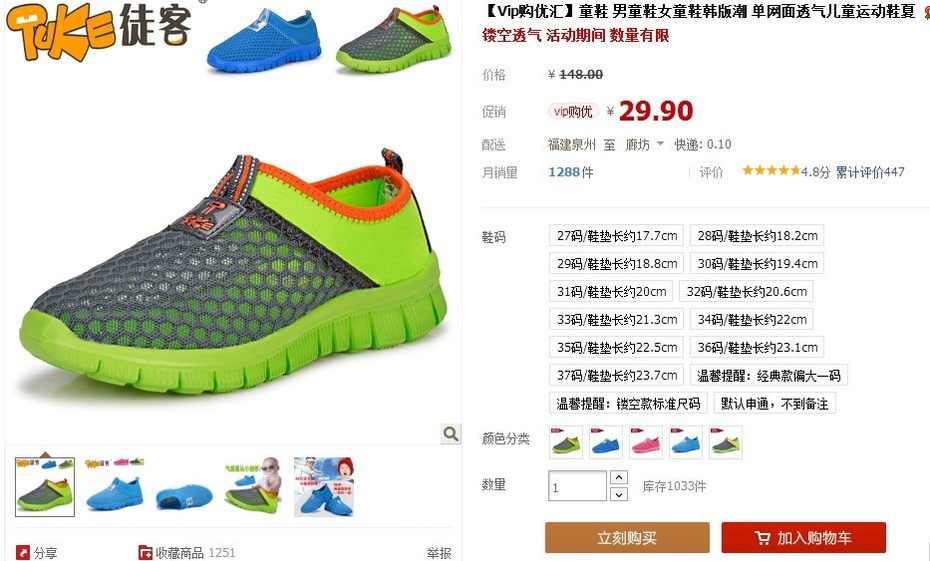Click the collect item (收藏商品) icon
930x561 pixels.
145,553
